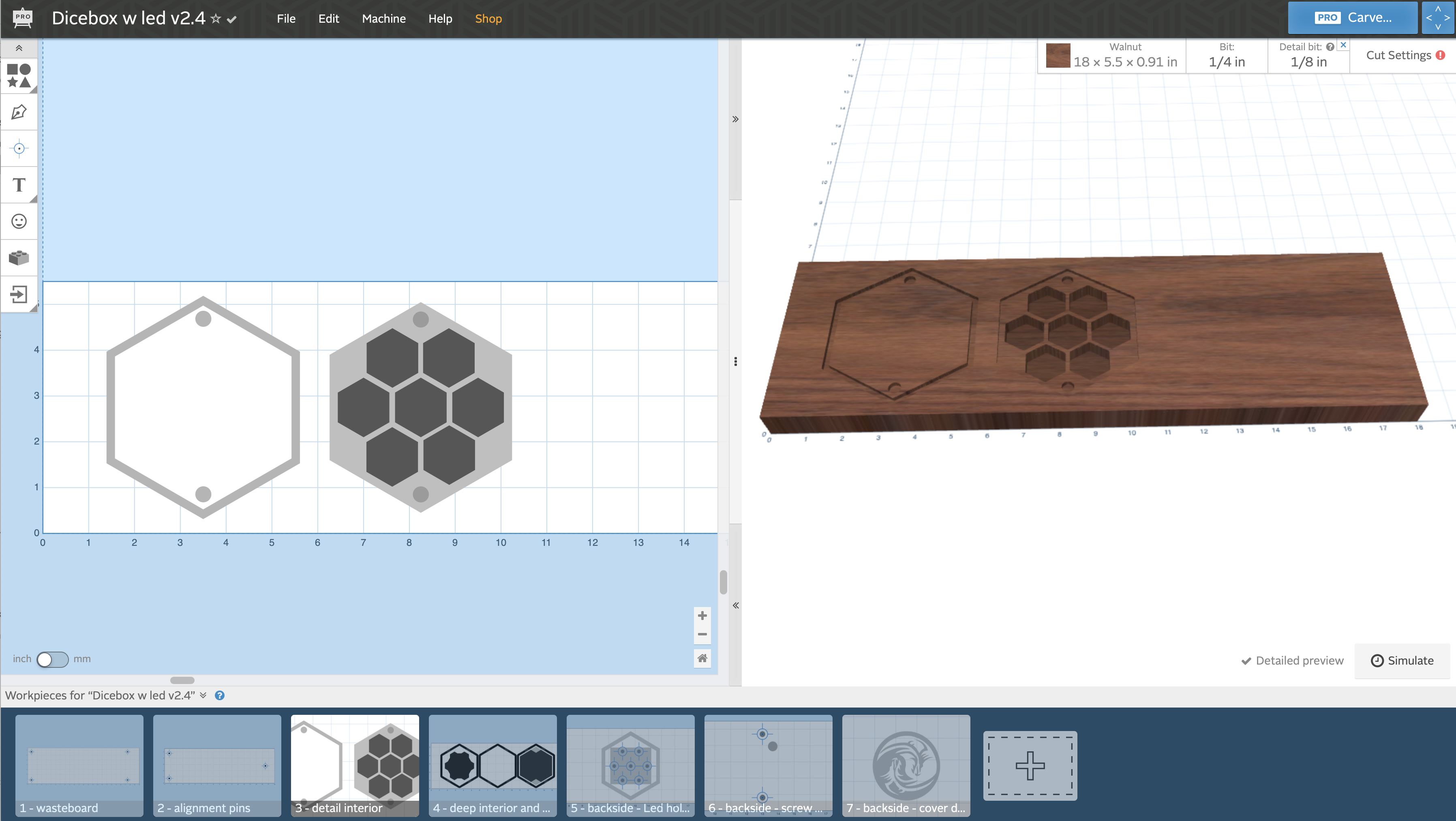The width and height of the screenshot is (1456, 821).
Task: Collapse the left toolbar with up chevron
Action: coord(19,48)
